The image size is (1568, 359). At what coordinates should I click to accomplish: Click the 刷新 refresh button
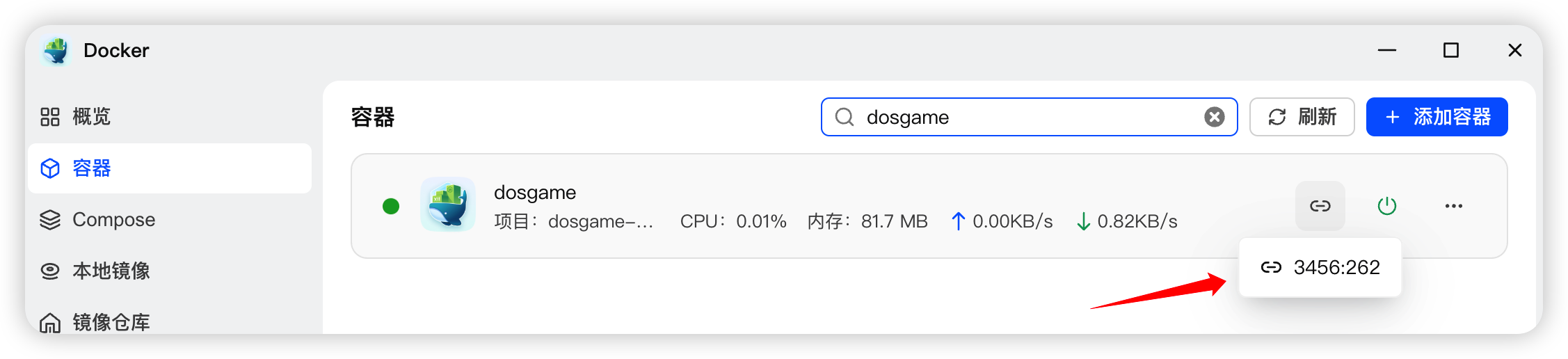[x=1302, y=117]
